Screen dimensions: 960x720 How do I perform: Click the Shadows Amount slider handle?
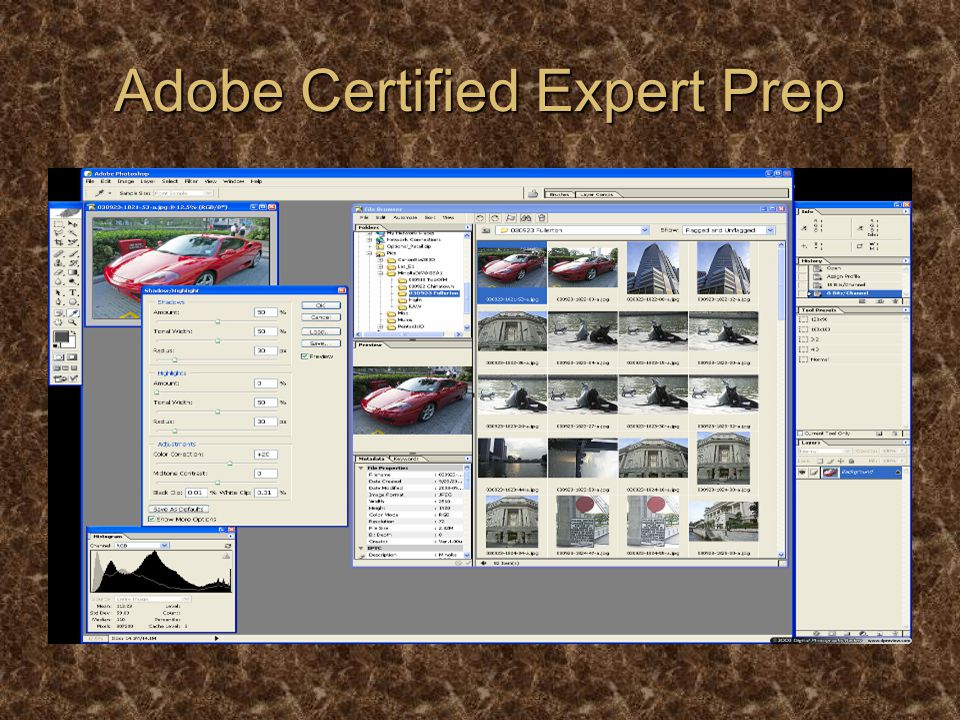point(217,321)
